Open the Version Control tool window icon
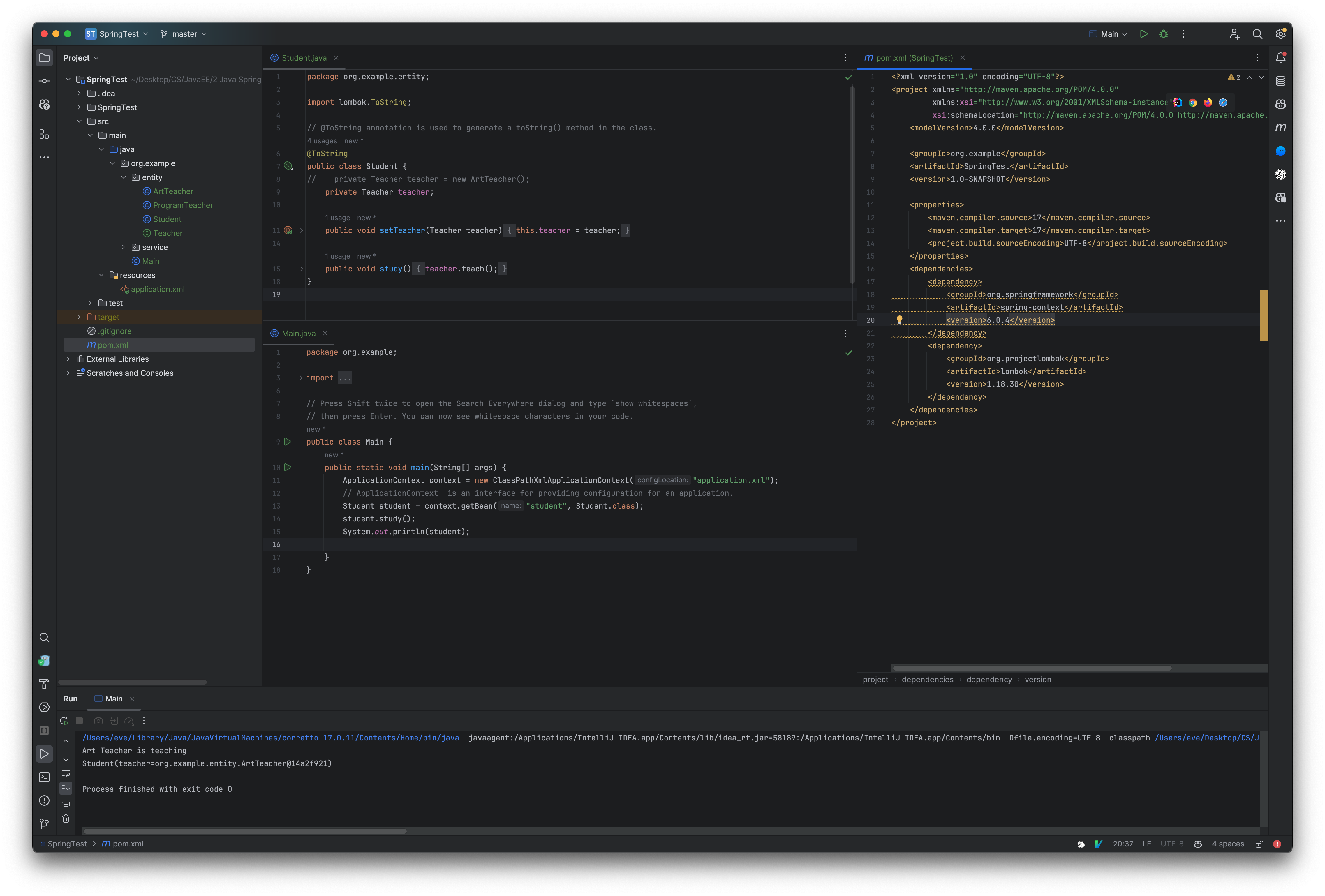 (44, 823)
